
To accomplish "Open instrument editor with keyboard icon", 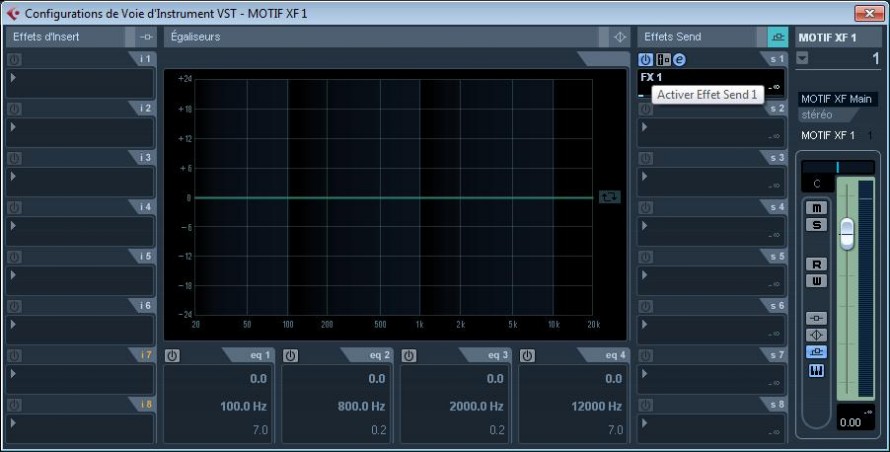I will [817, 371].
